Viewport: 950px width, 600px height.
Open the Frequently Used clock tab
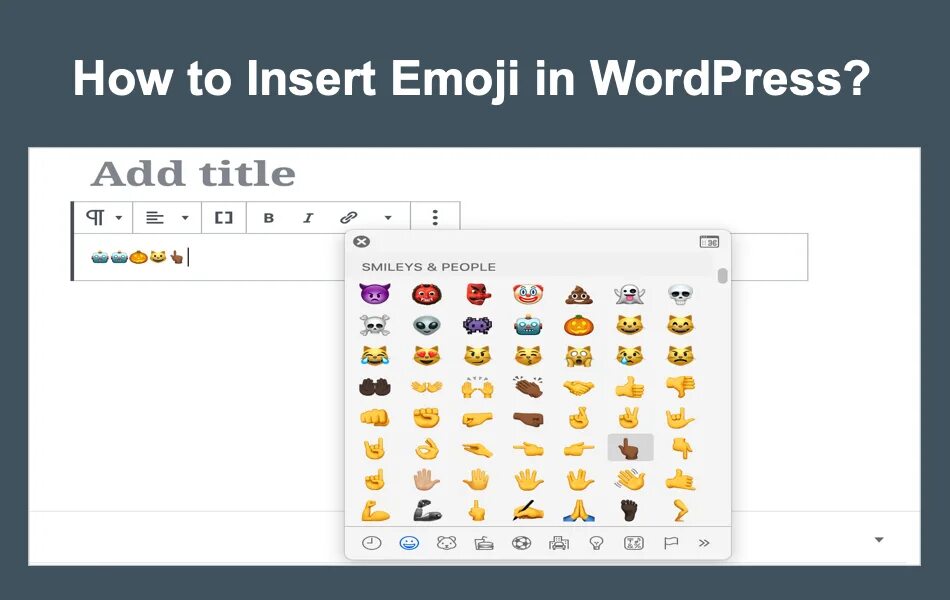[371, 543]
